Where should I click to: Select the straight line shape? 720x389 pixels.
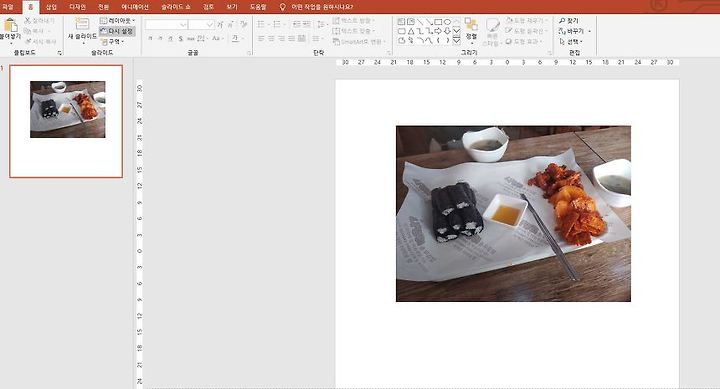point(420,22)
